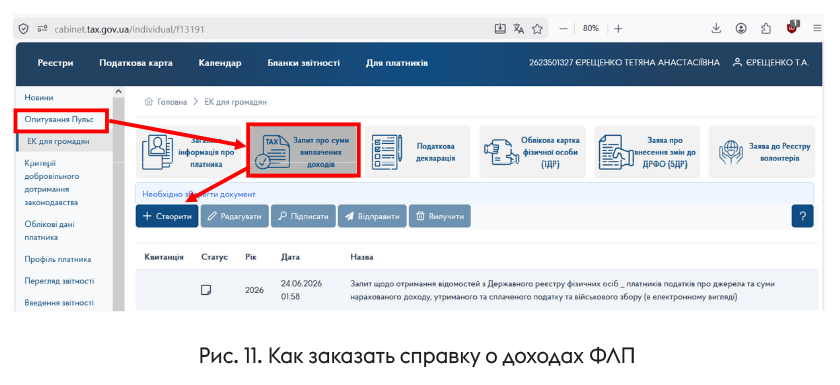Screen dimensions: 840x385
Task: Select Критерії добровільного дотримання законодавства
Action: click(51, 183)
